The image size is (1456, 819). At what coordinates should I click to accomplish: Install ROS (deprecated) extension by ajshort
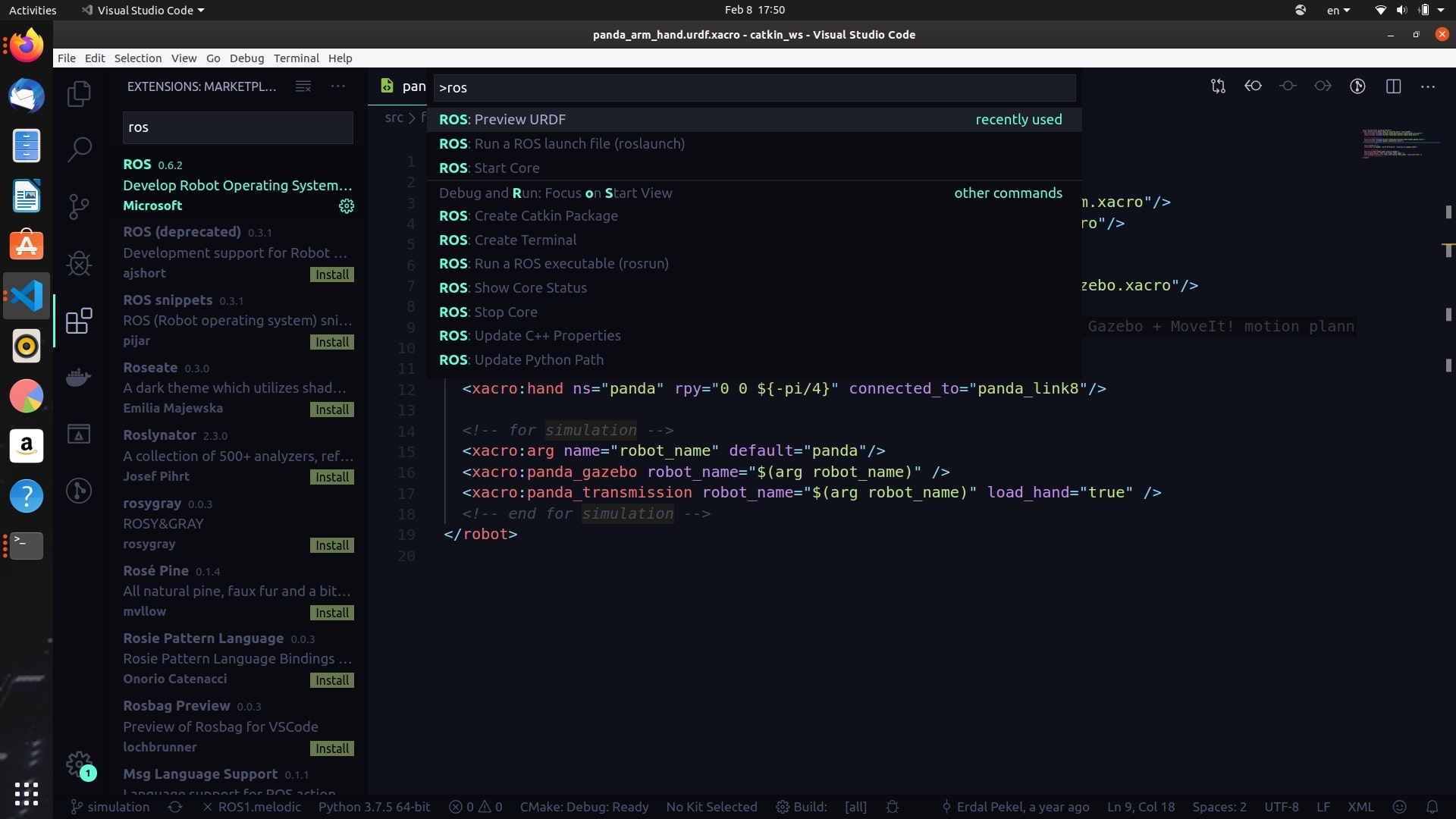tap(332, 275)
